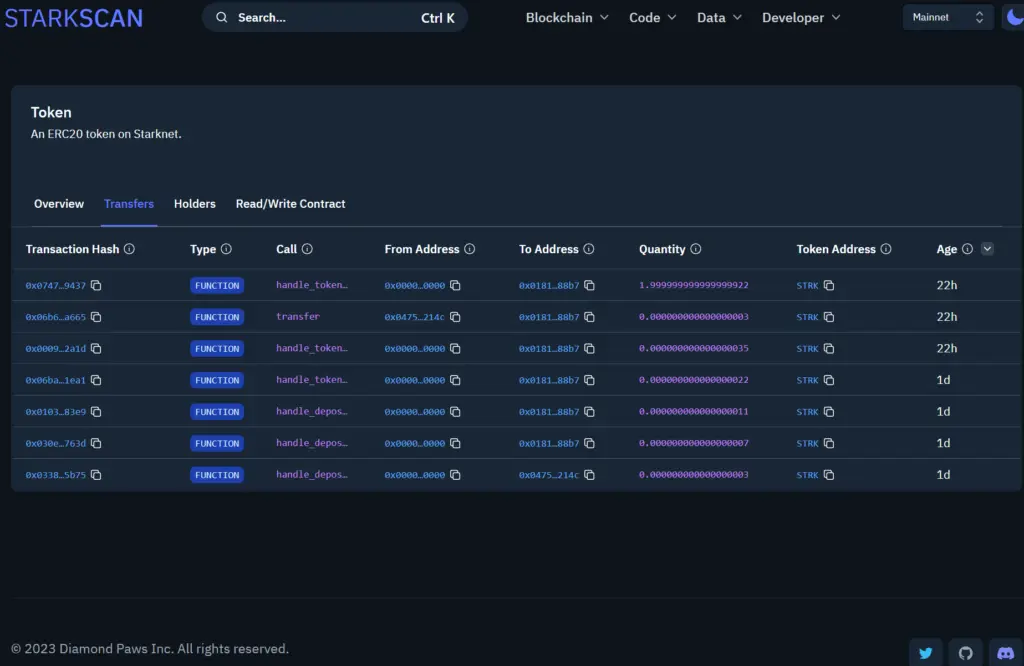Viewport: 1024px width, 666px height.
Task: Focus the Search input field
Action: pos(320,18)
